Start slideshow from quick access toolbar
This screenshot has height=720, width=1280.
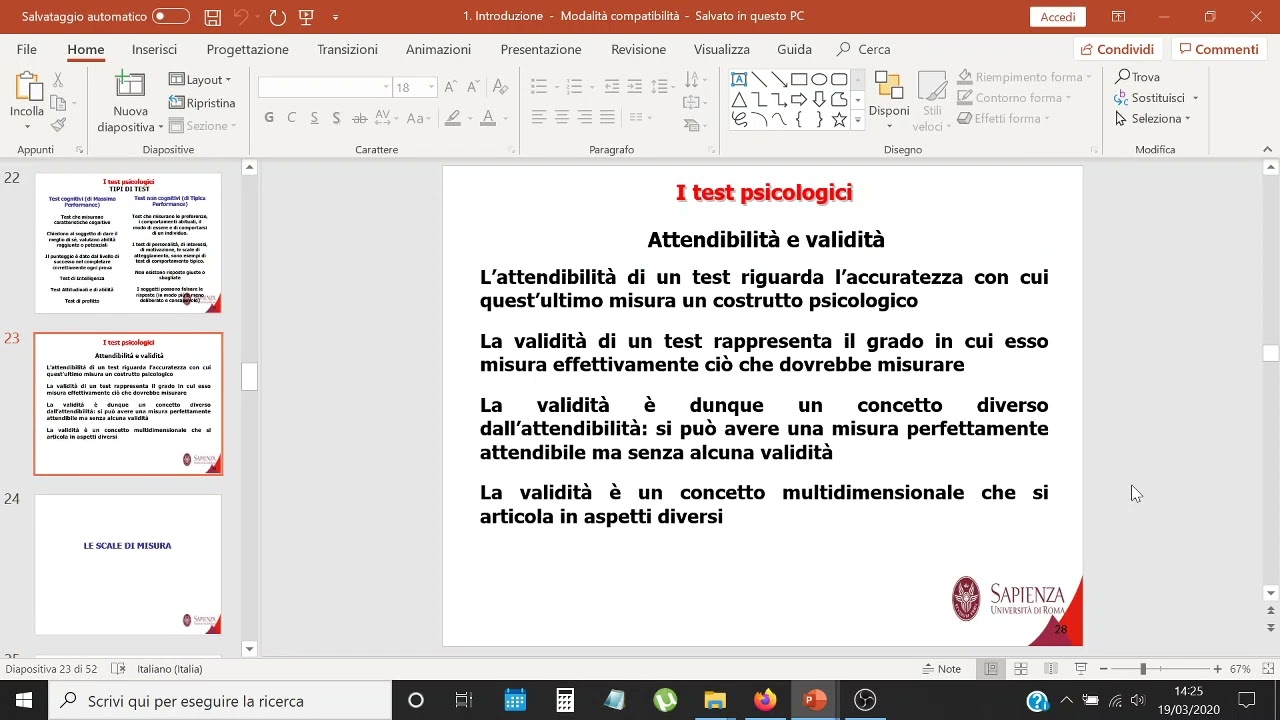pyautogui.click(x=306, y=17)
